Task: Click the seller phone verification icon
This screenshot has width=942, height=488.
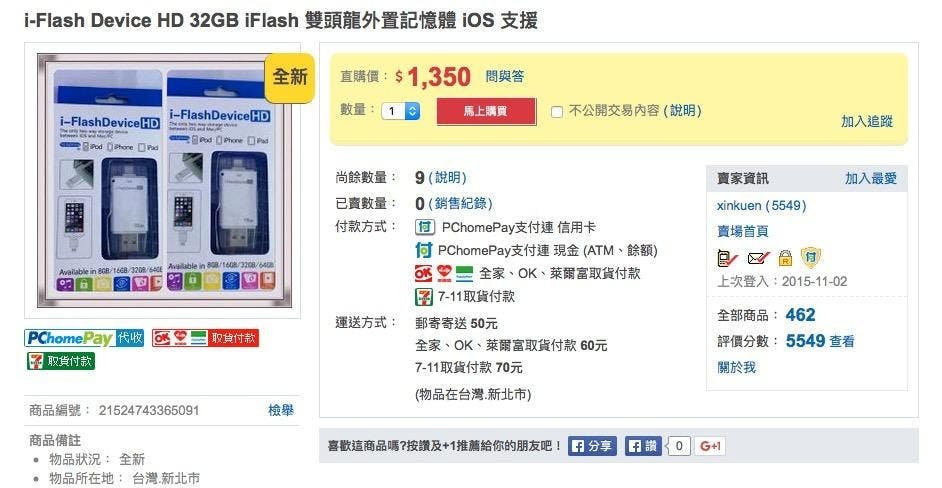Action: point(727,258)
